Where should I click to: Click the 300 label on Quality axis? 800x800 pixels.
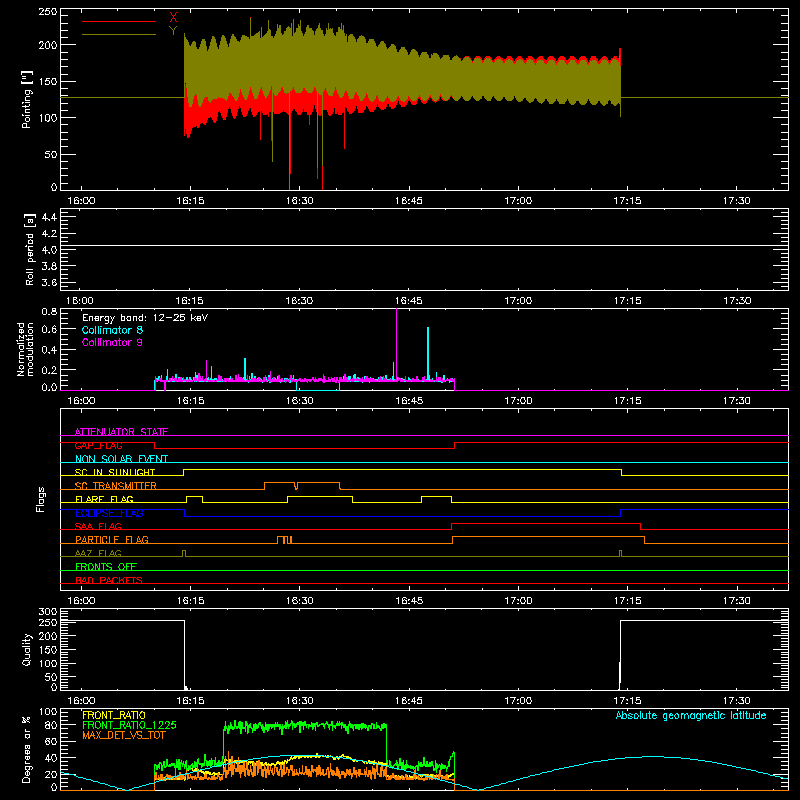coord(47,611)
